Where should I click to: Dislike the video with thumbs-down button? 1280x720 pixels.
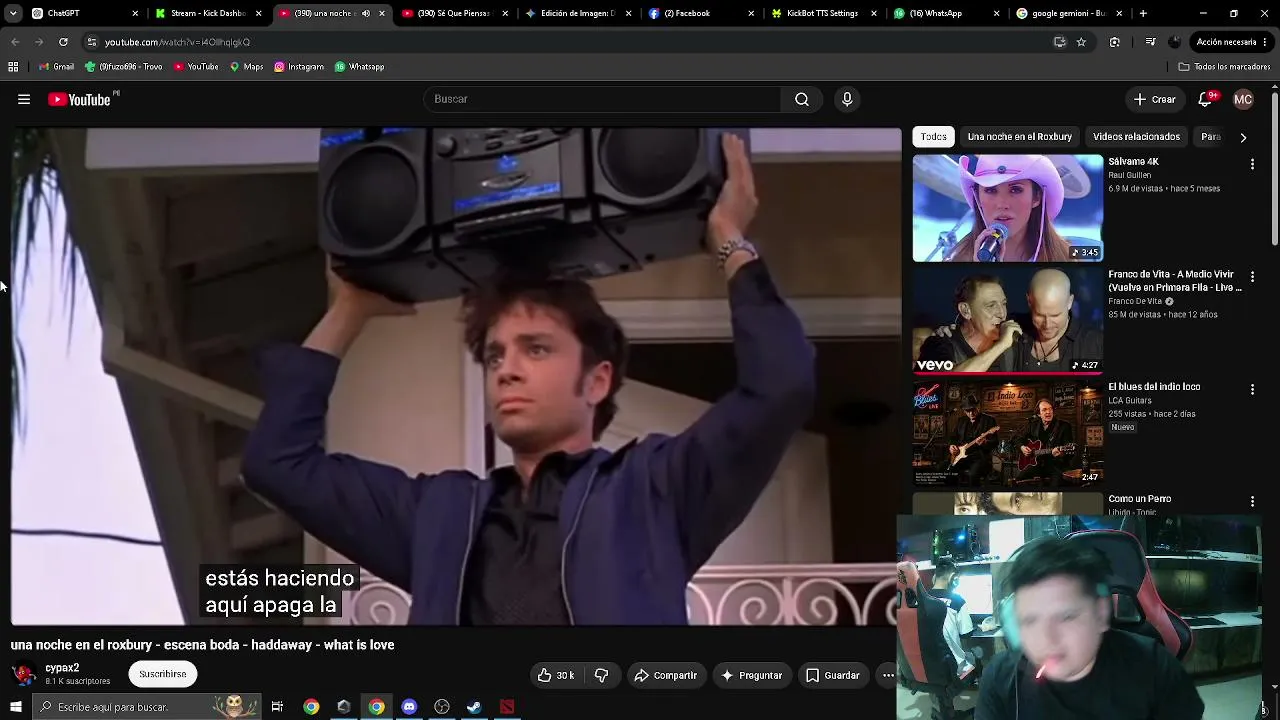601,675
